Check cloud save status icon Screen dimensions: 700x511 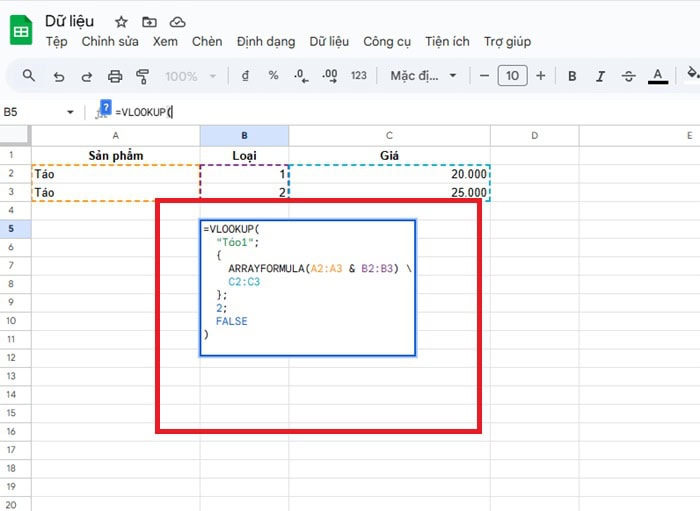tap(177, 21)
